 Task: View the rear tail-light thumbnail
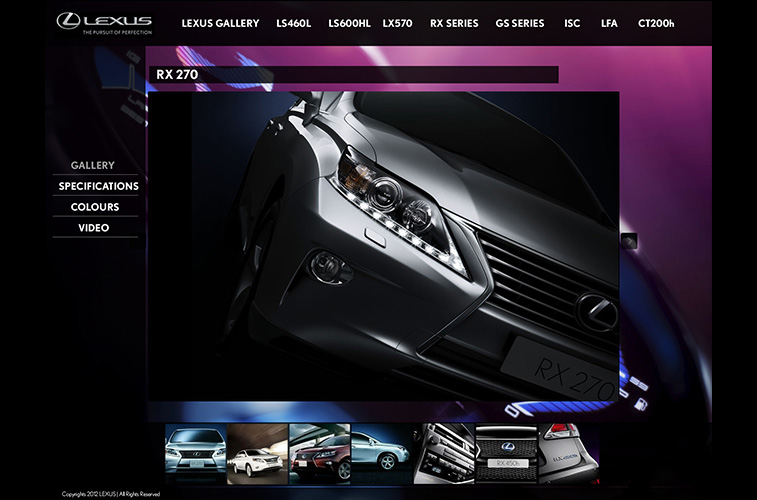click(x=569, y=454)
